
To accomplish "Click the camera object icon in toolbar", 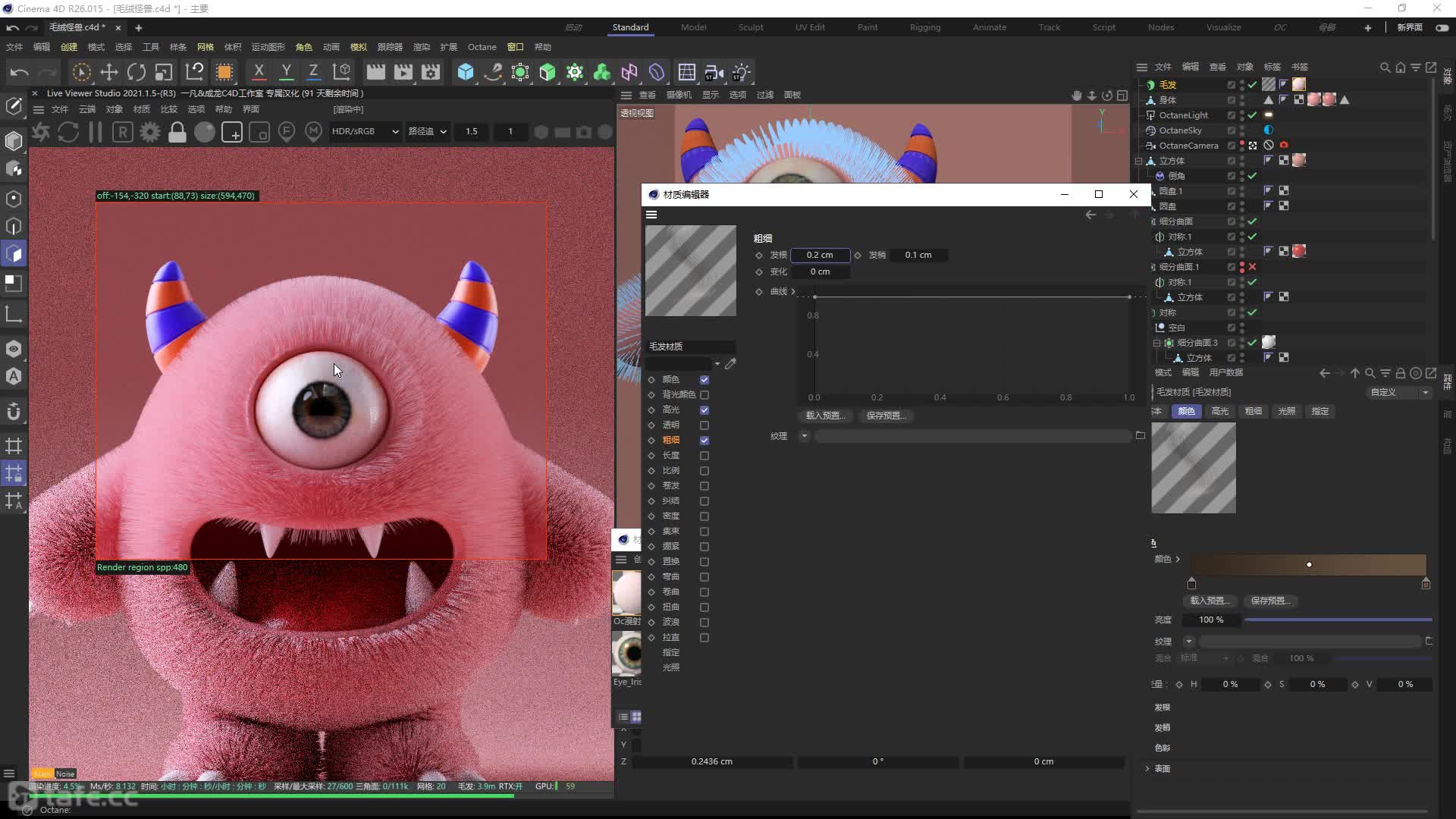I will click(714, 72).
